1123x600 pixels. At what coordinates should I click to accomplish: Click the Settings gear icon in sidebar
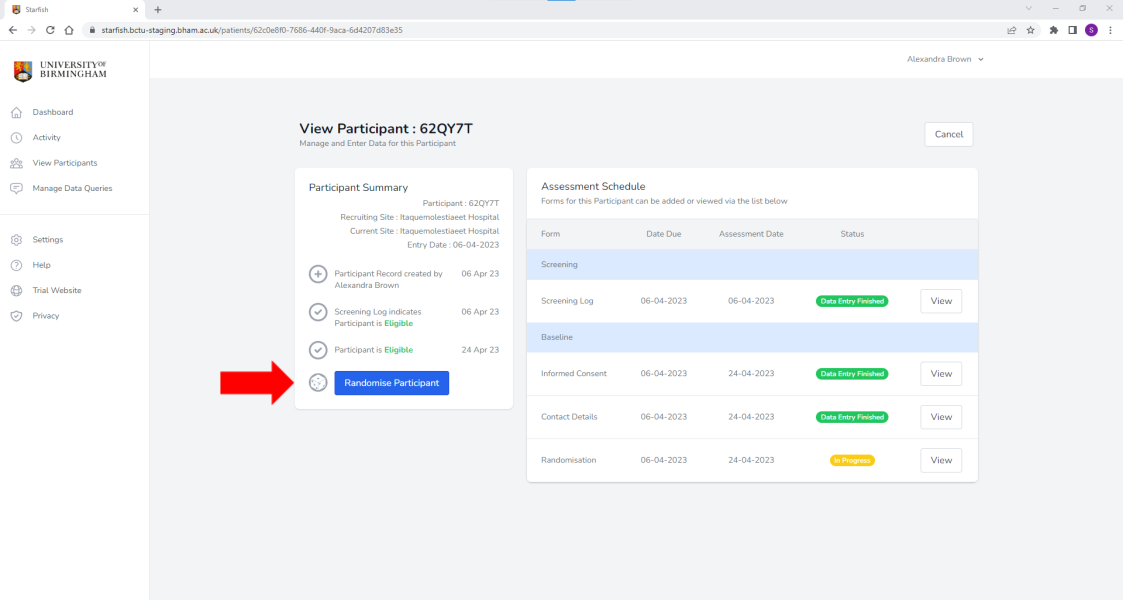(x=16, y=240)
